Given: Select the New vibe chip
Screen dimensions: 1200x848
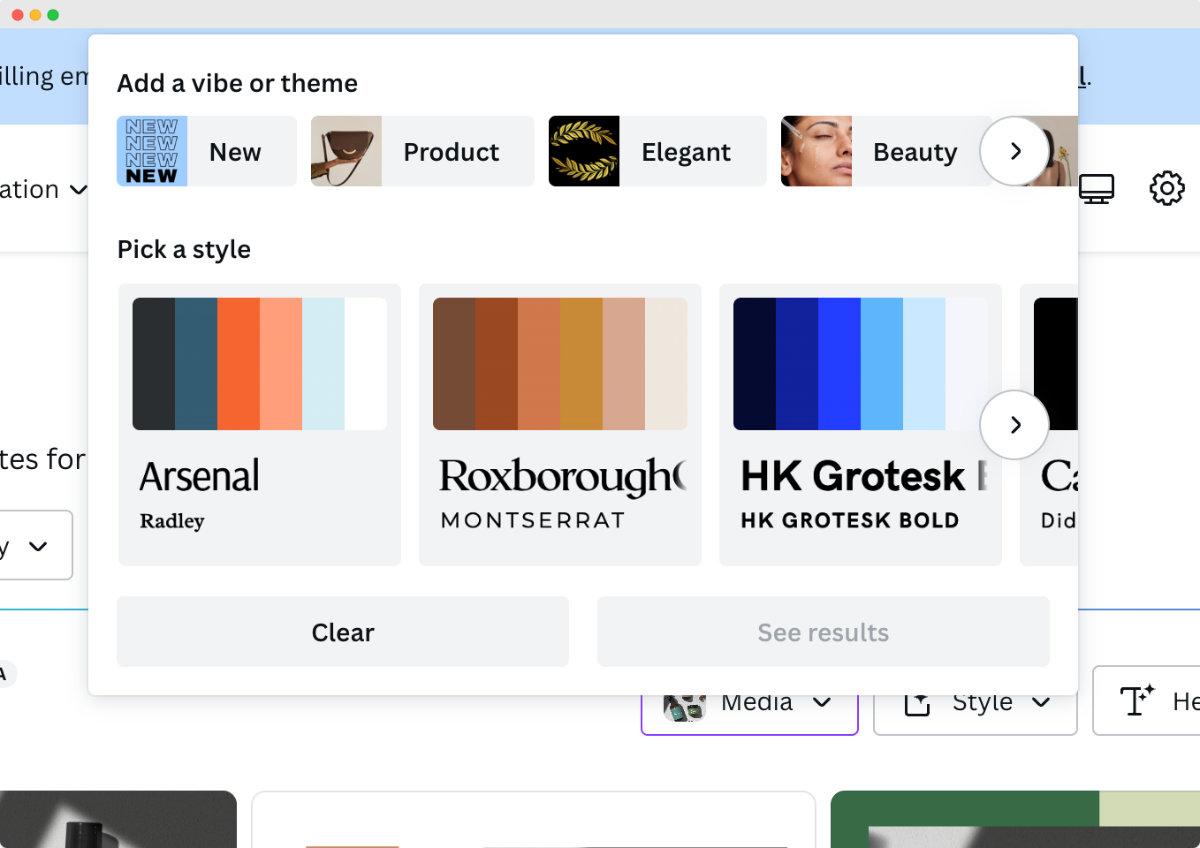Looking at the screenshot, I should tap(207, 151).
